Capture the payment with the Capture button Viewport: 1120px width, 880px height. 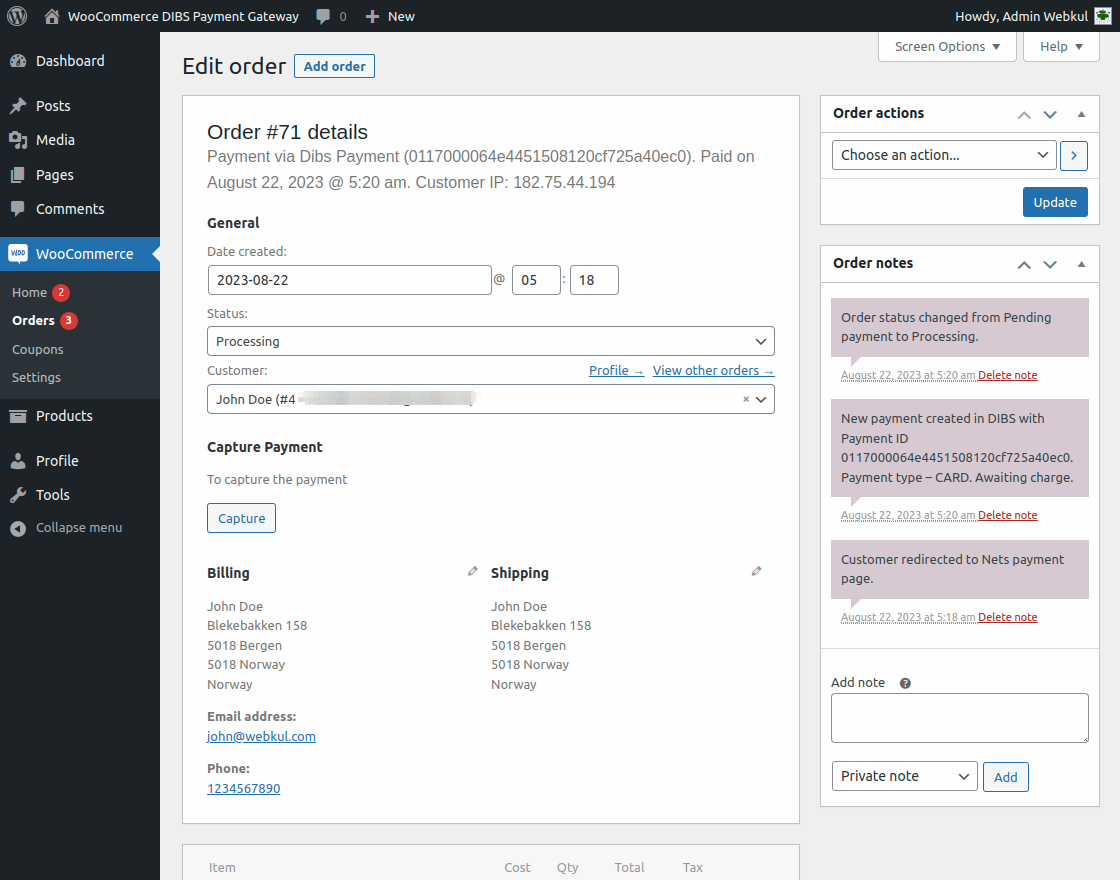click(x=241, y=518)
